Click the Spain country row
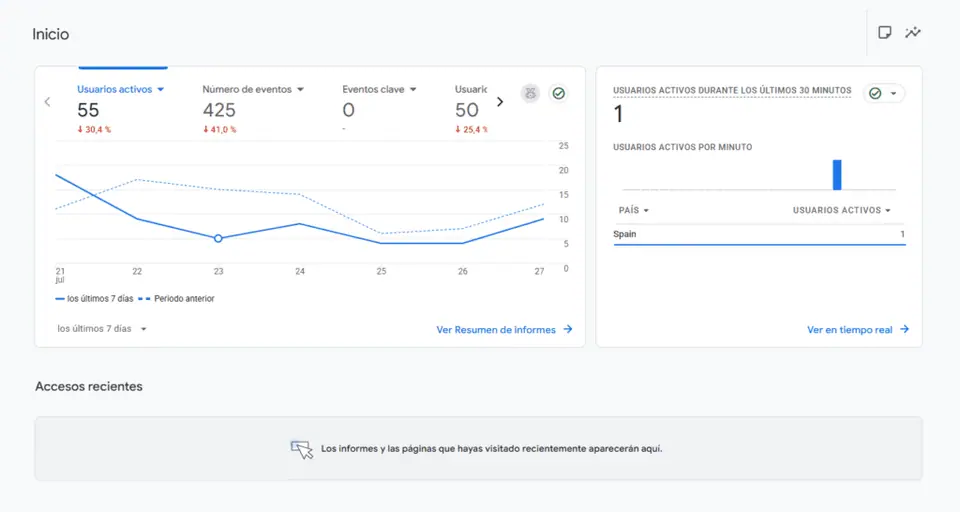The width and height of the screenshot is (960, 512). click(759, 235)
